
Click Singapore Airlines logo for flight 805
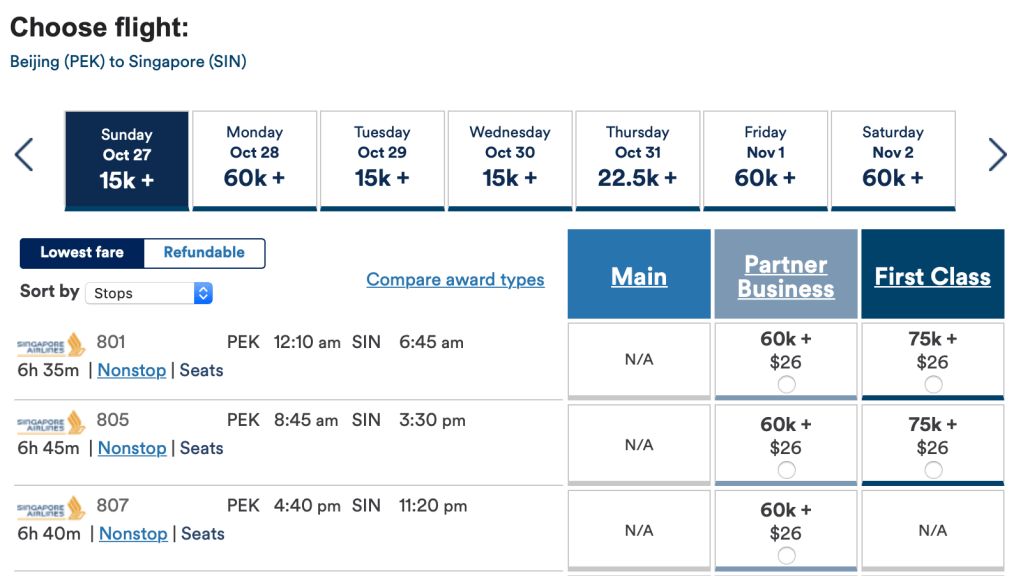[x=51, y=422]
